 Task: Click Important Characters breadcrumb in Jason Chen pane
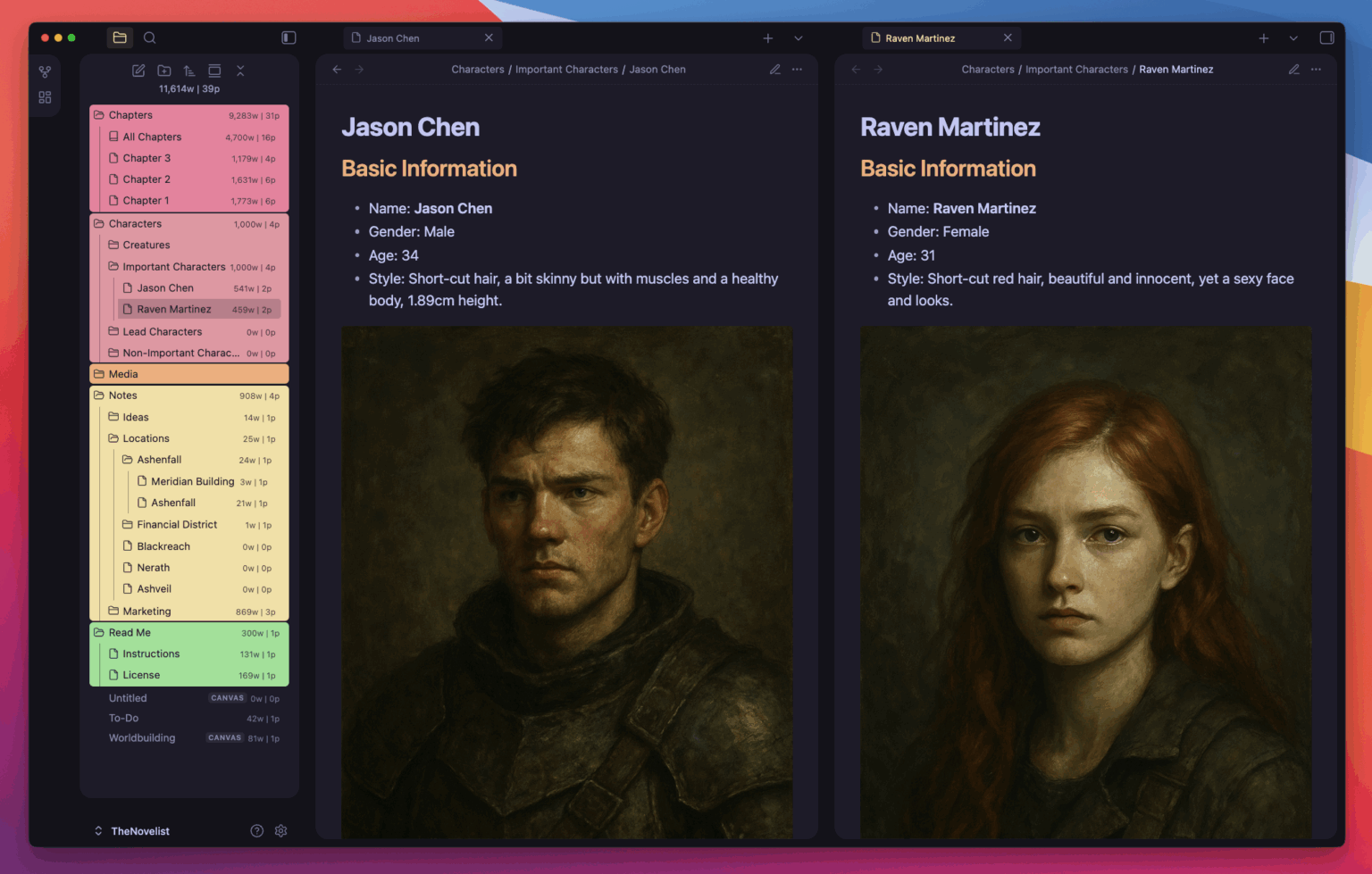pos(566,70)
